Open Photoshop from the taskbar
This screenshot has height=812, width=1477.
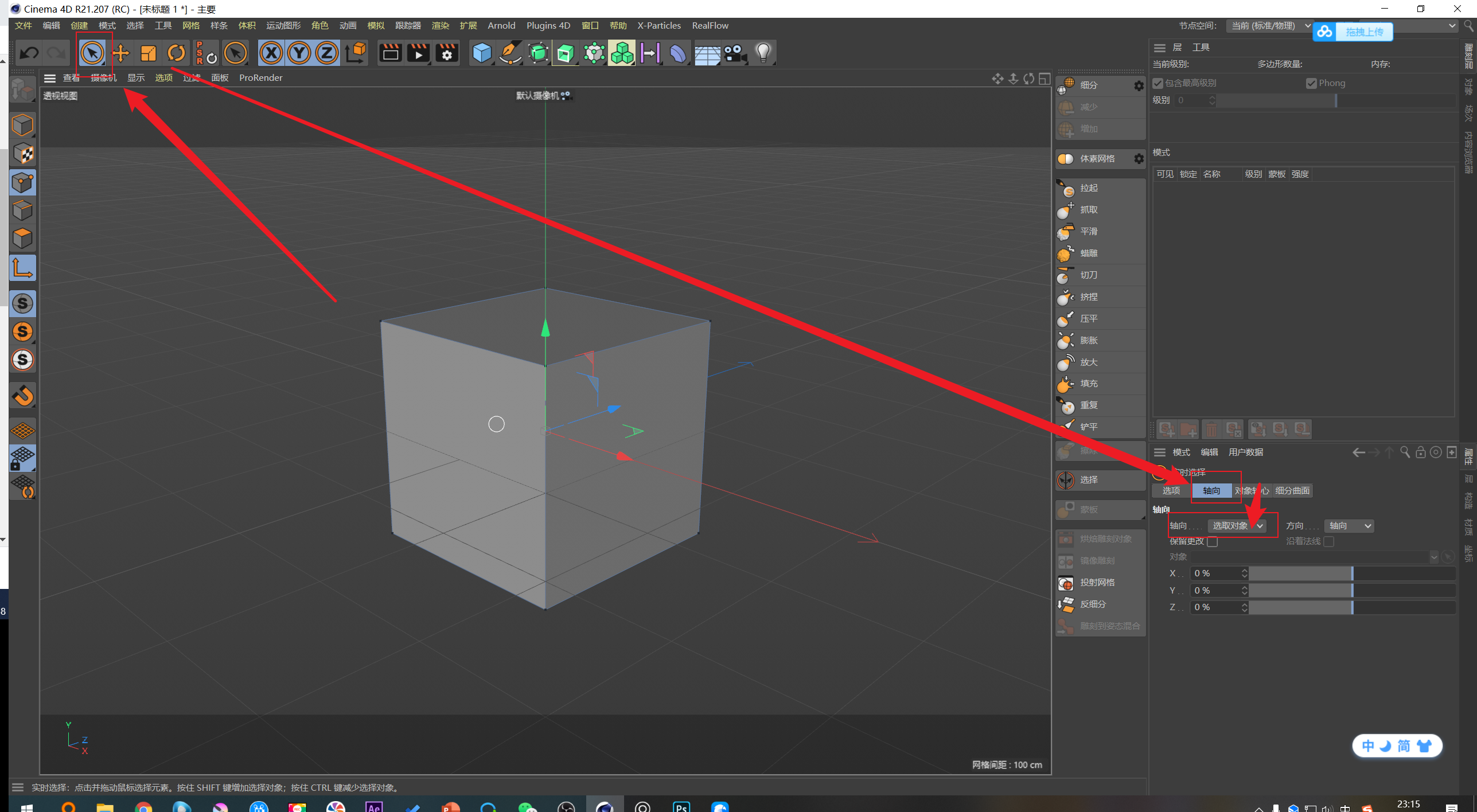click(681, 806)
